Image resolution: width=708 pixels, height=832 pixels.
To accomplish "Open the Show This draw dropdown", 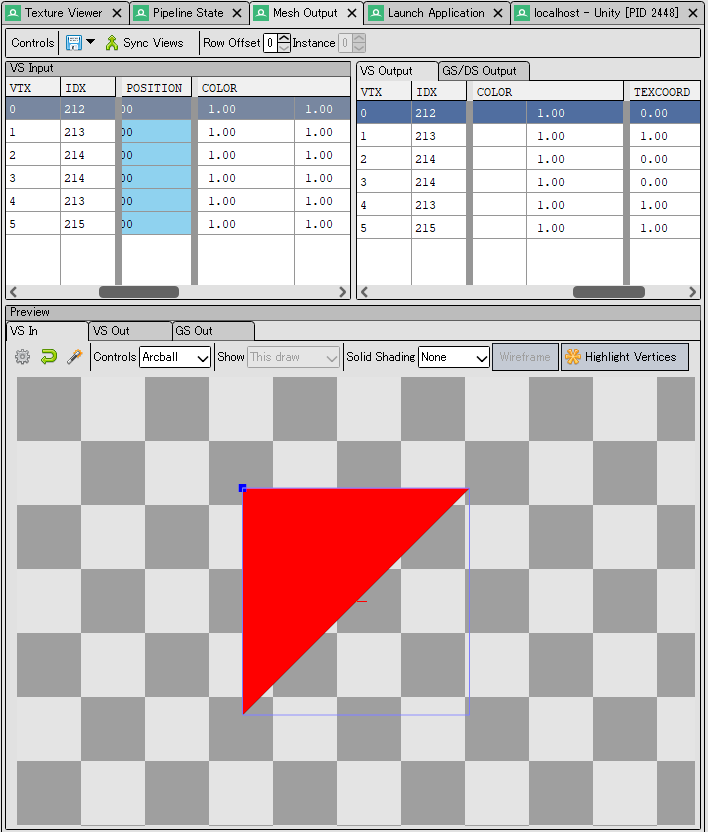I will pos(293,357).
